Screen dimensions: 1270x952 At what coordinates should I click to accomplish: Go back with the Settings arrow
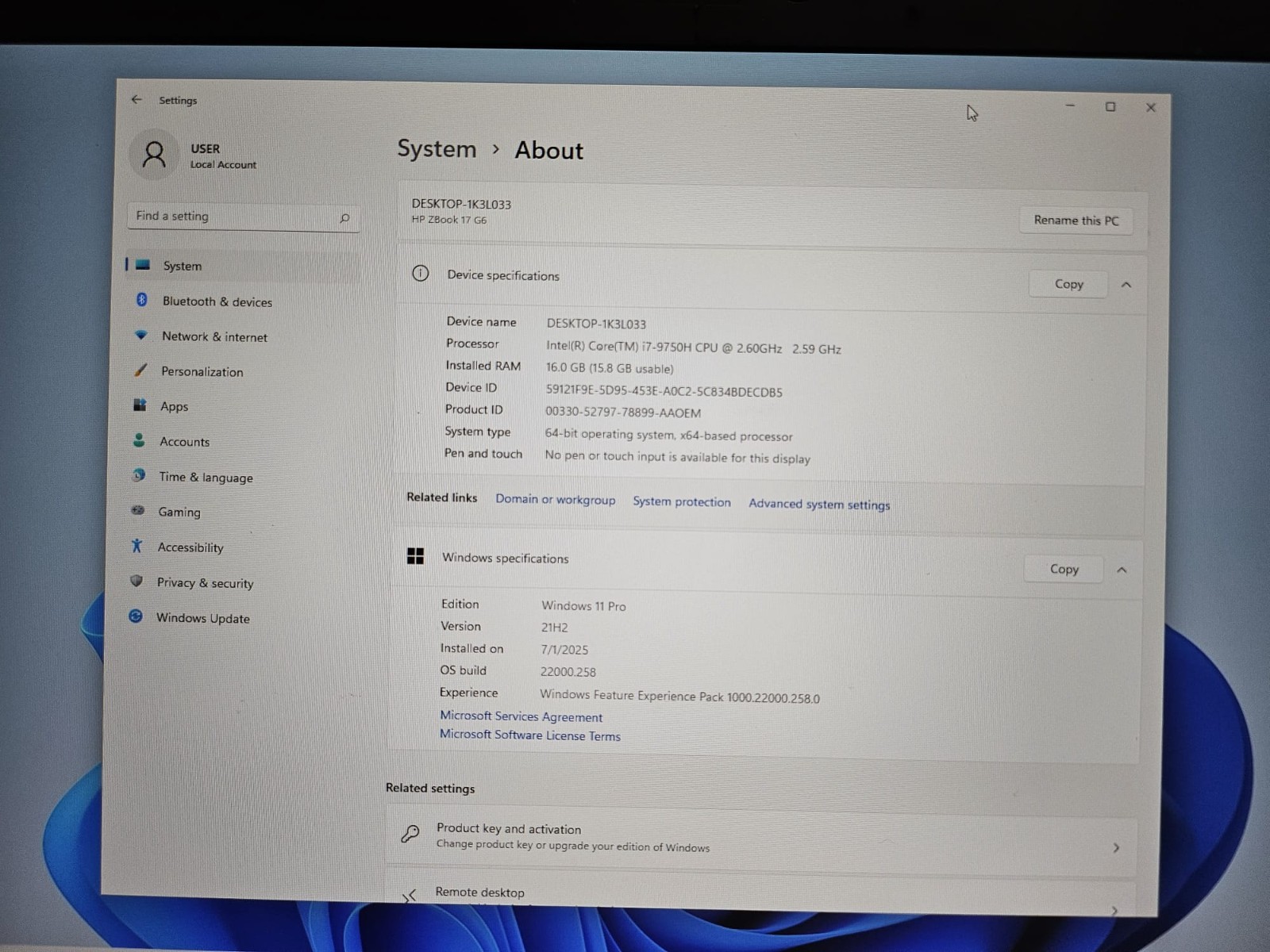click(x=137, y=99)
